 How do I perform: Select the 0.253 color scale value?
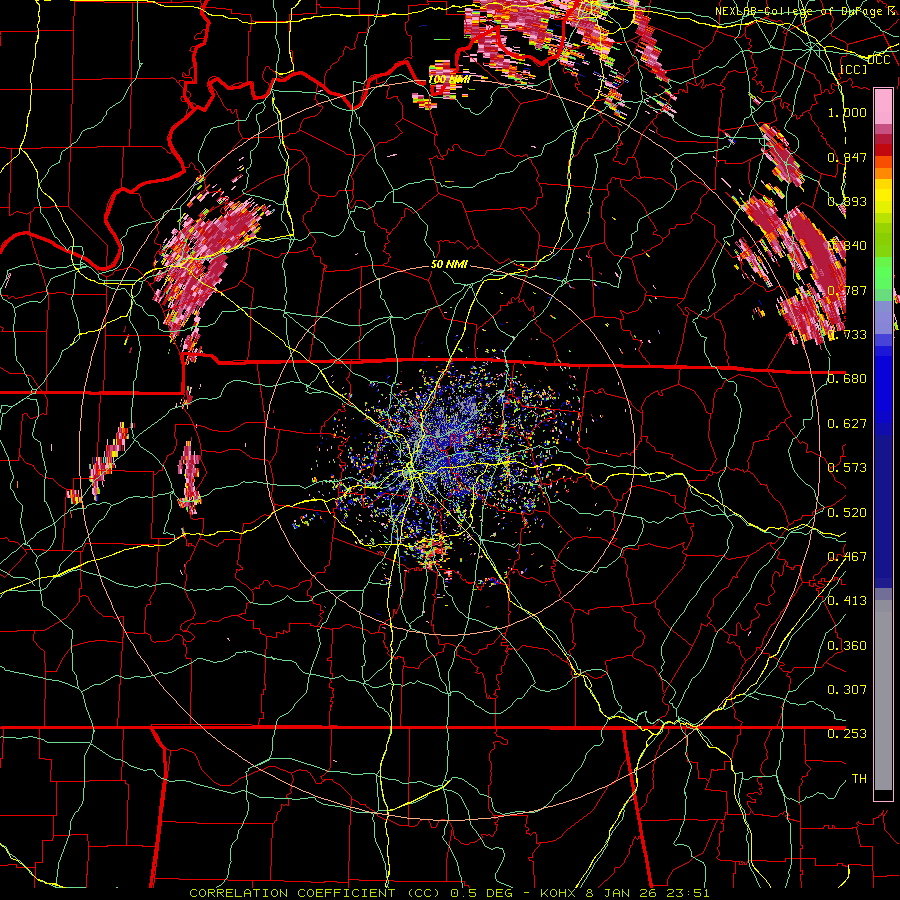[847, 734]
